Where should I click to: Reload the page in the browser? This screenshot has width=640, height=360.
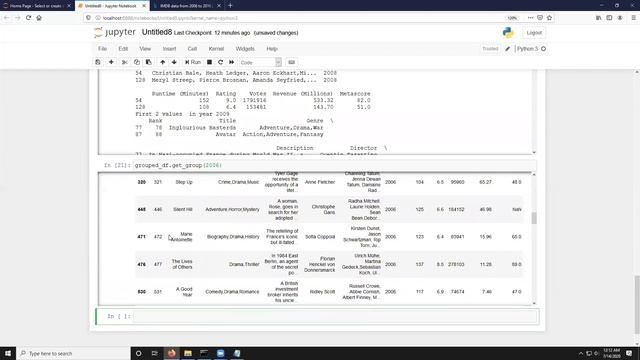point(28,18)
